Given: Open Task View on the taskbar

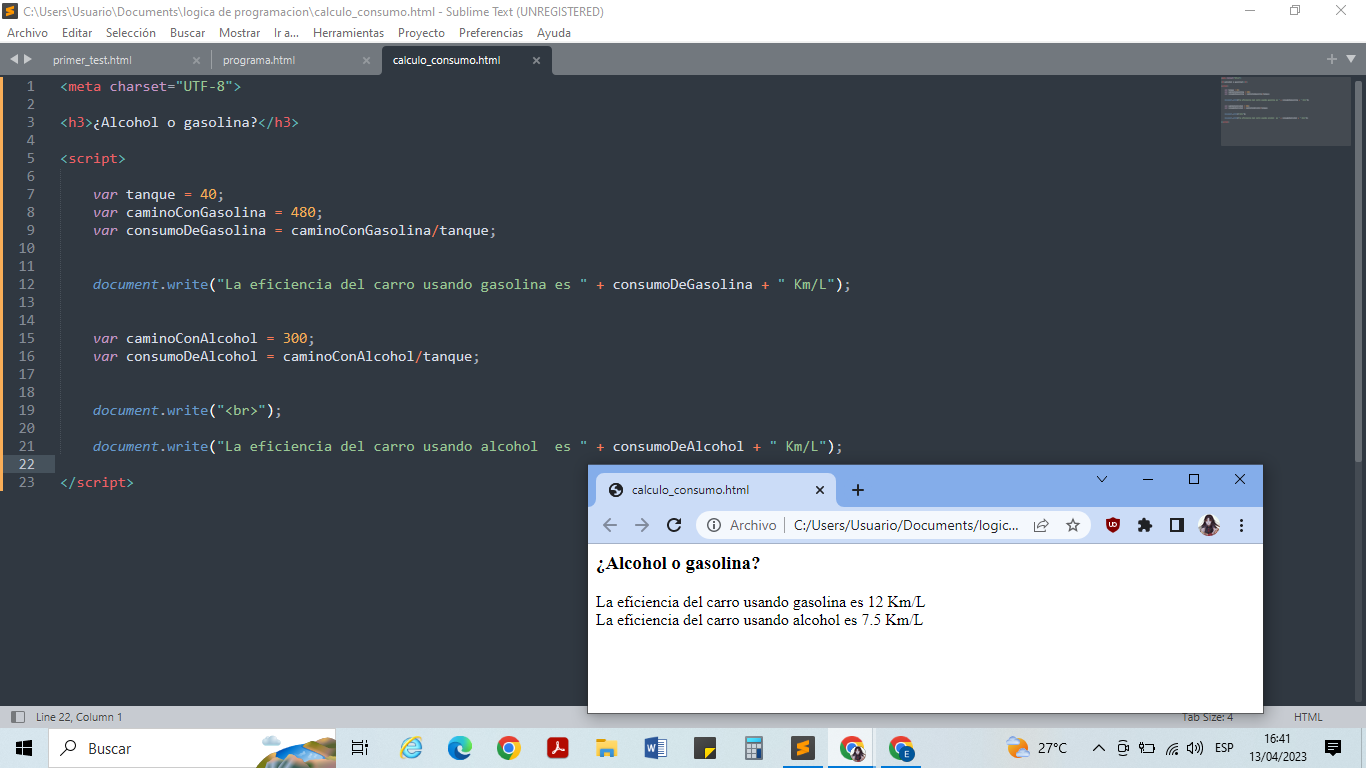Looking at the screenshot, I should pyautogui.click(x=361, y=748).
